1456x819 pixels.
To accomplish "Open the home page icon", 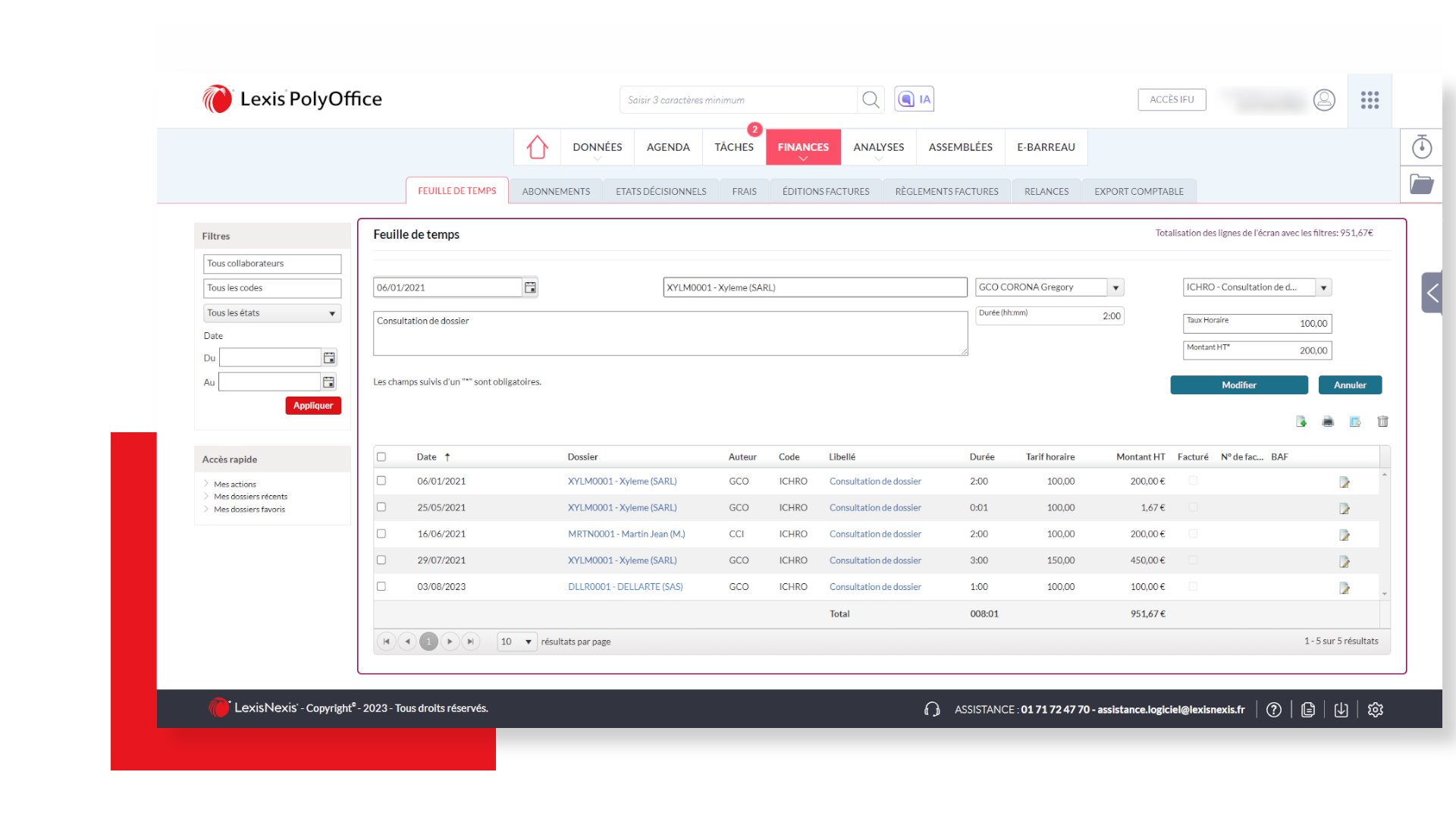I will click(x=537, y=147).
